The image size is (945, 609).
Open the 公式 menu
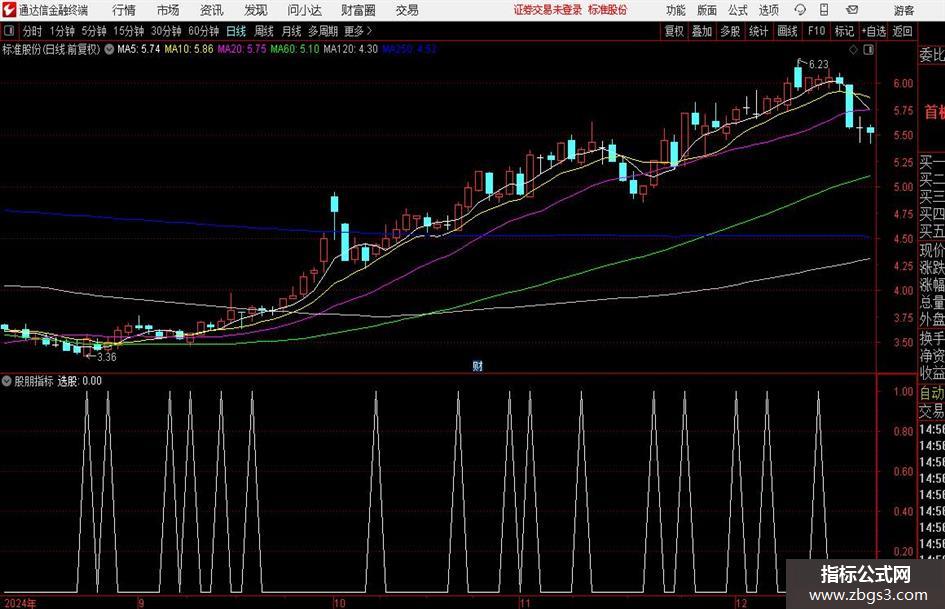click(738, 10)
